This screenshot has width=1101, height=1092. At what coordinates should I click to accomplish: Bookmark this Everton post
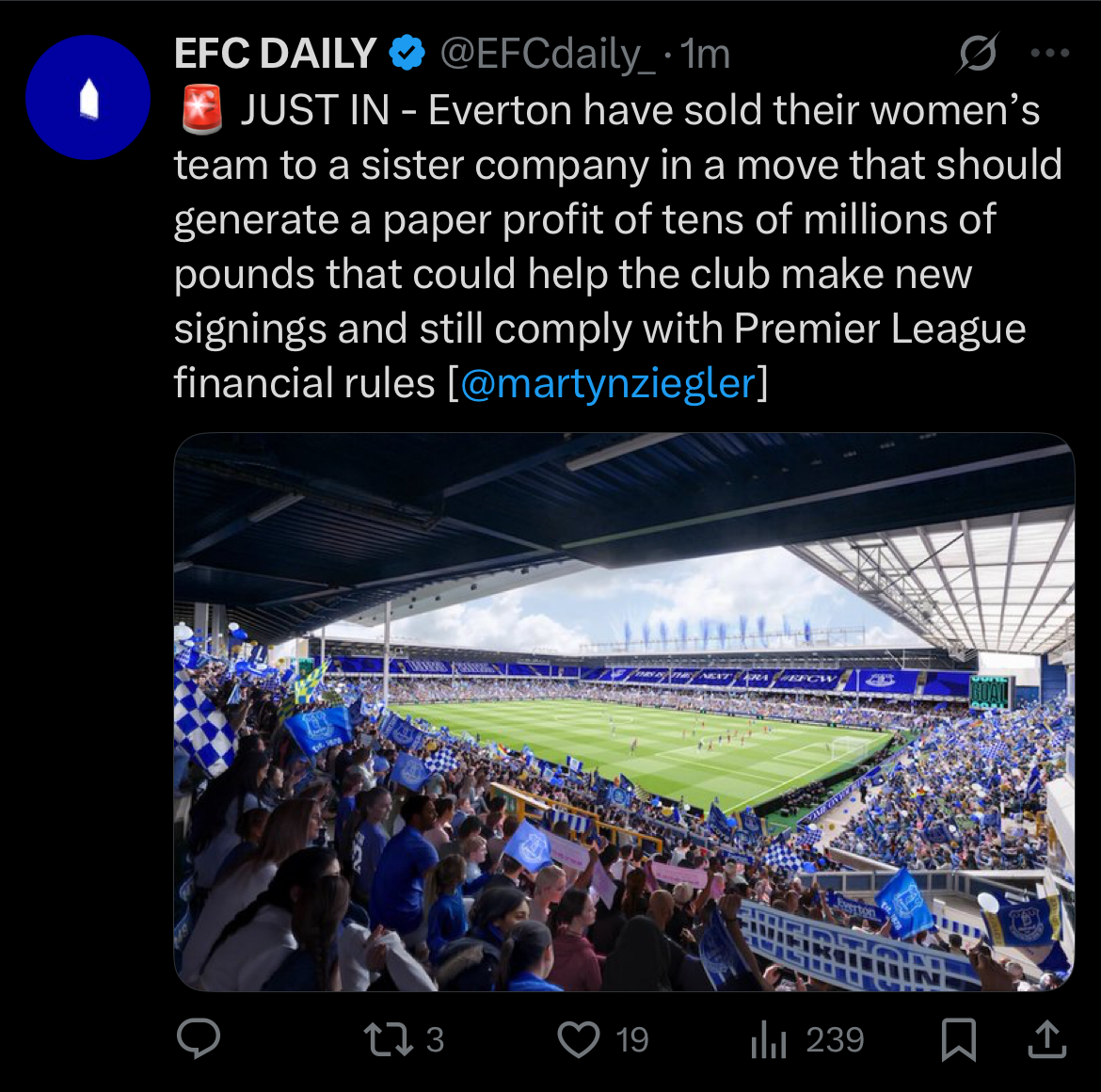(959, 1040)
